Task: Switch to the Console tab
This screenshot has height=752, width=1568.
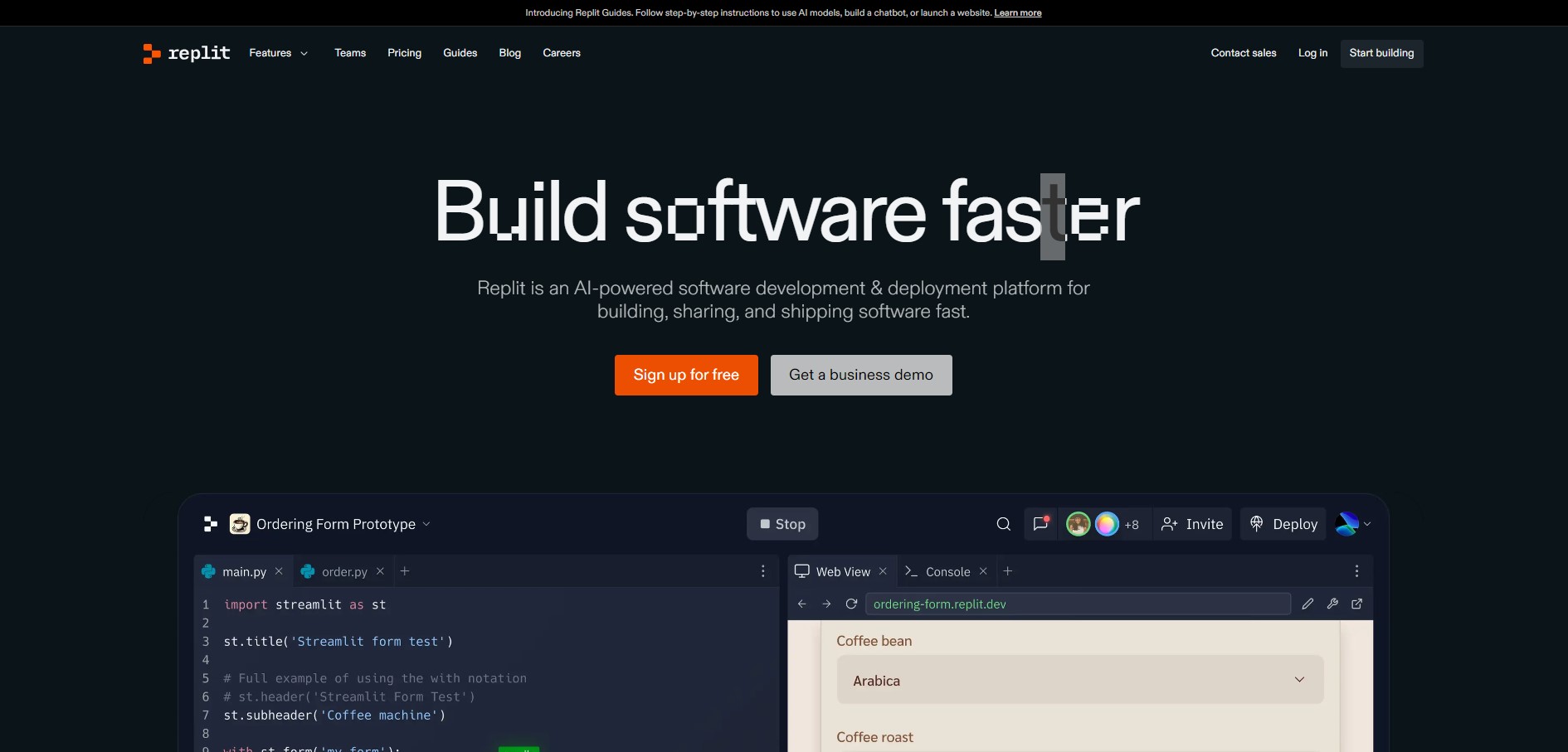Action: 947,572
